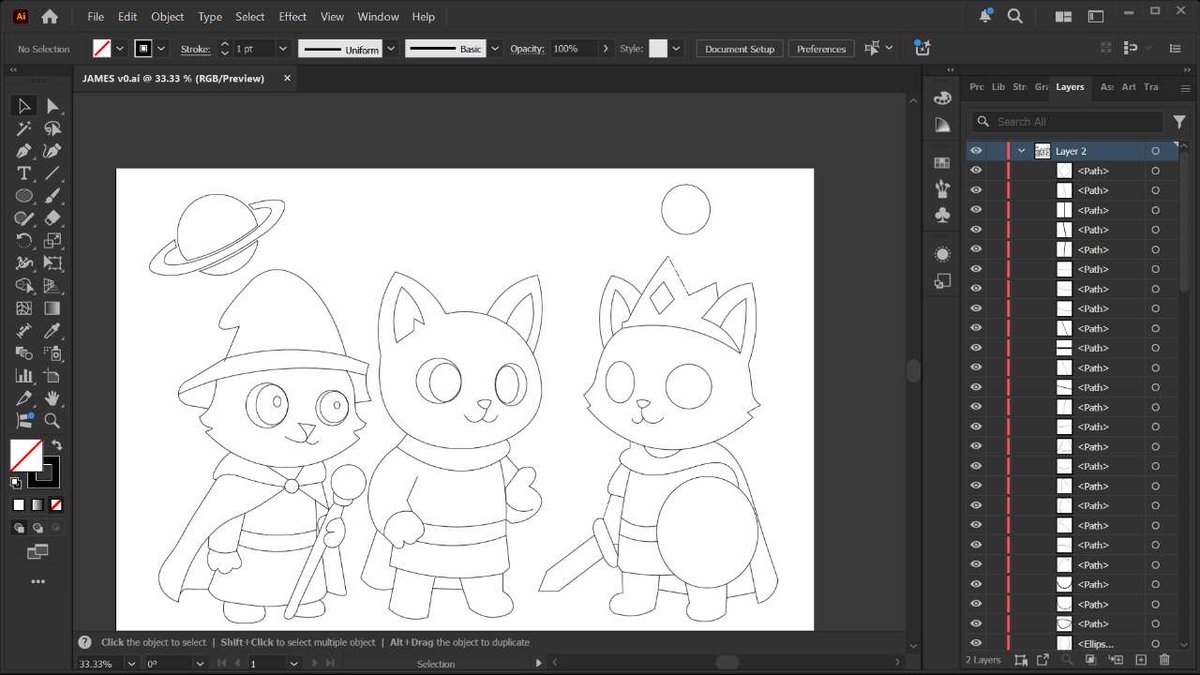1200x675 pixels.
Task: Click the Home icon in top bar
Action: tap(49, 16)
